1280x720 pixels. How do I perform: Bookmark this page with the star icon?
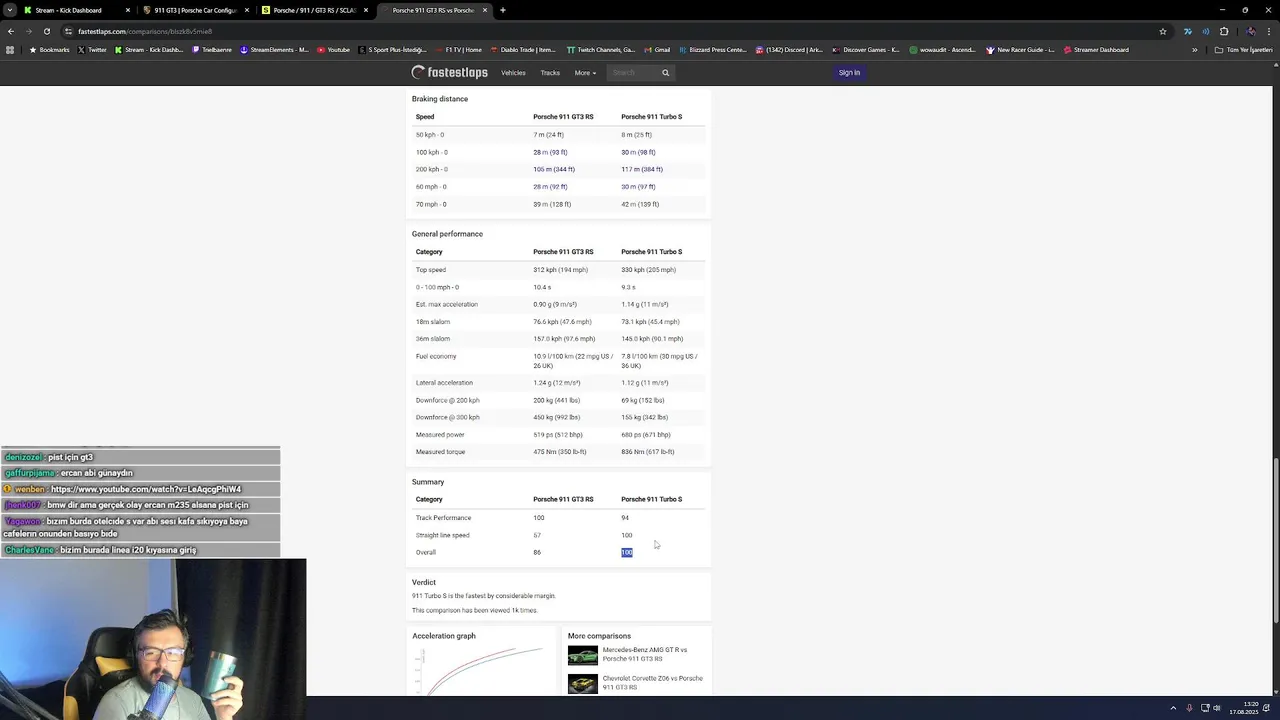pyautogui.click(x=1163, y=31)
